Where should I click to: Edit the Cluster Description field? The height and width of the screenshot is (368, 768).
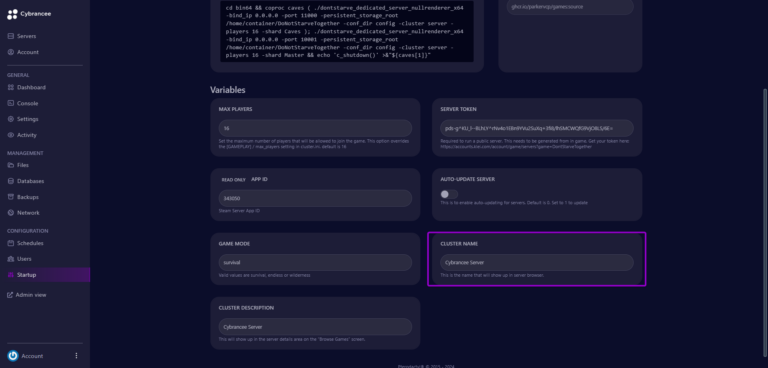click(315, 327)
